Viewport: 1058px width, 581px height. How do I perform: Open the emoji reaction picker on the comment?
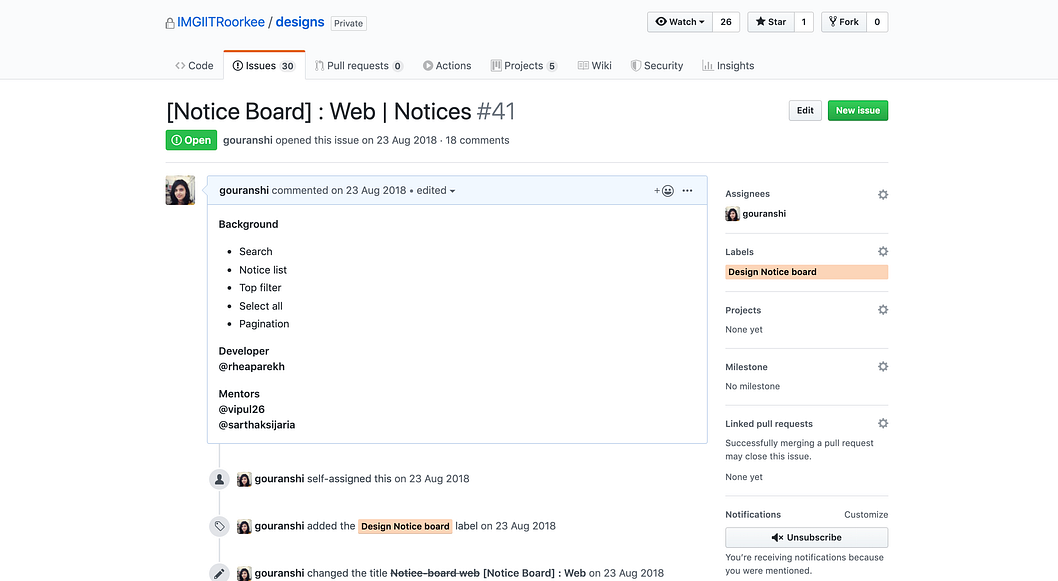(666, 190)
